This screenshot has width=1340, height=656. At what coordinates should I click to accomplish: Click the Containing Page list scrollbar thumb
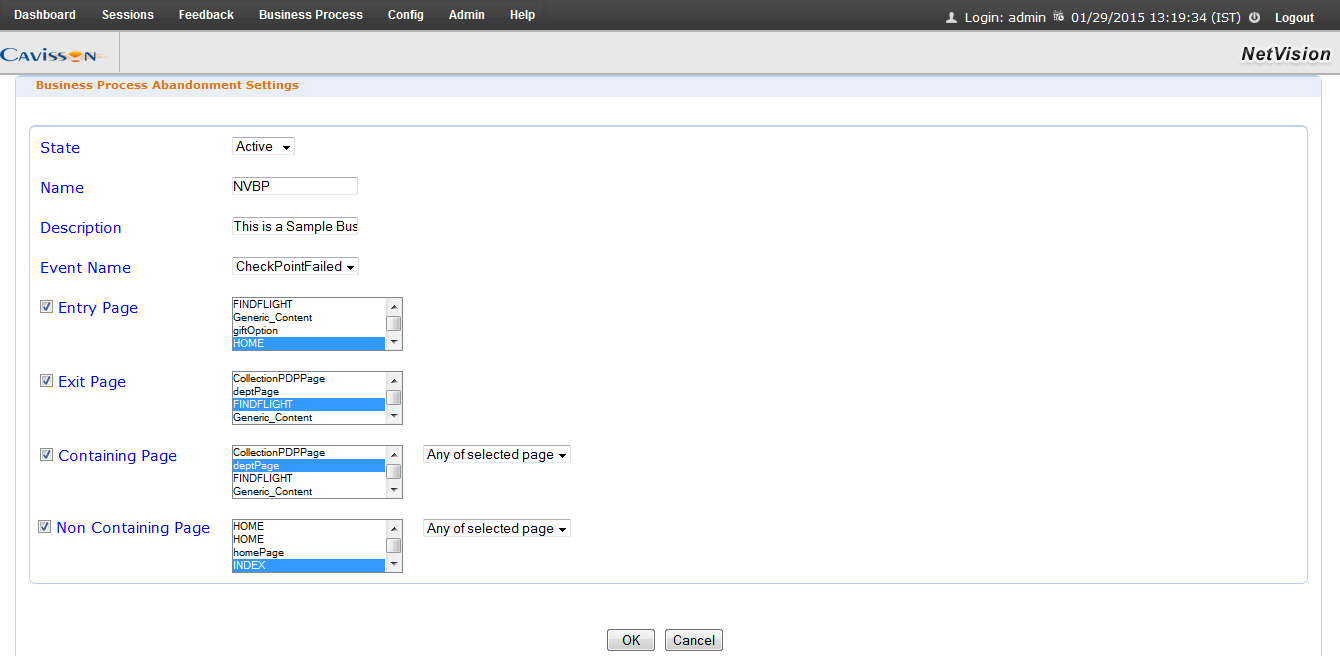394,472
